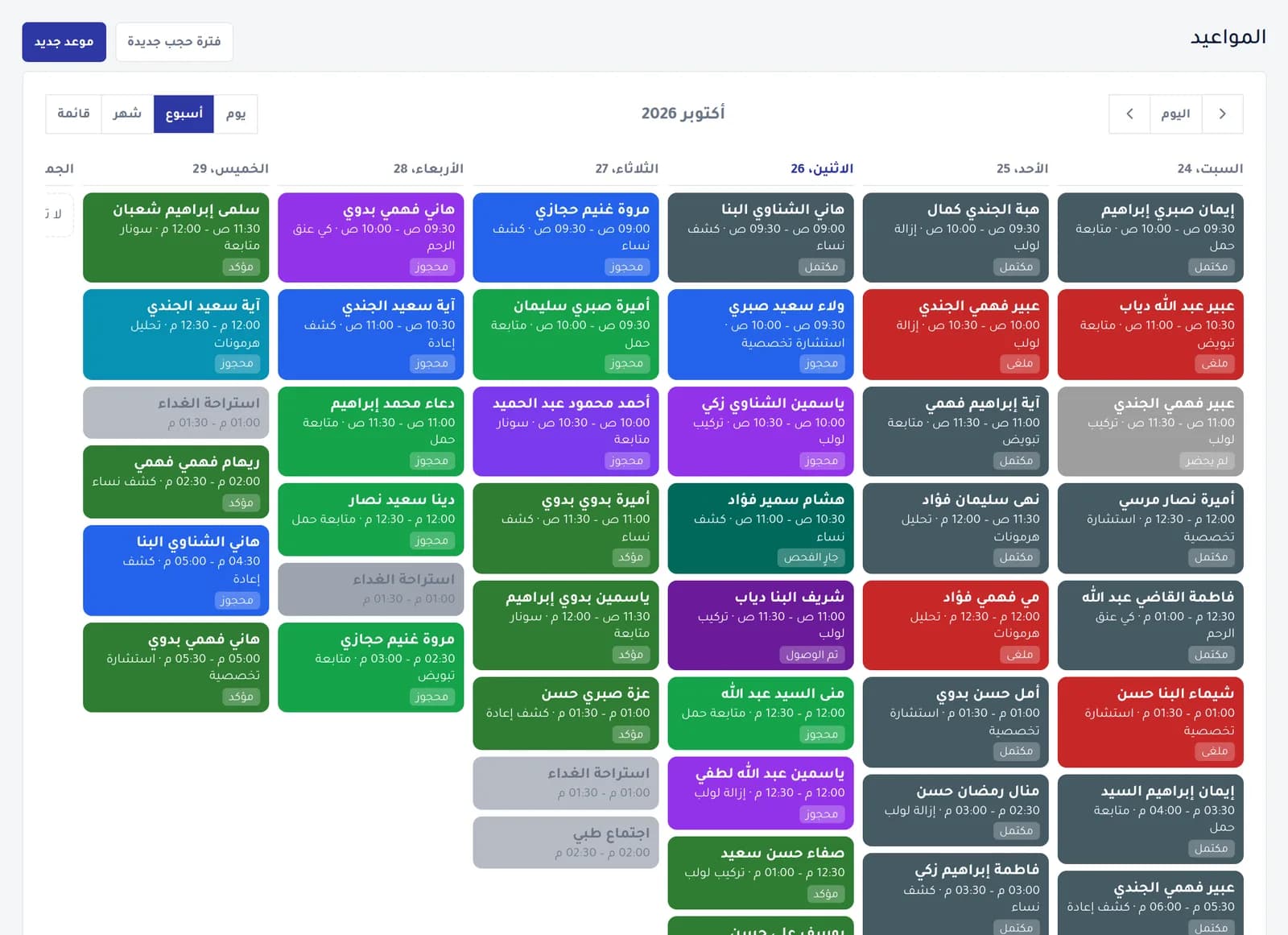The height and width of the screenshot is (935, 1288).
Task: Click Tuesday's استراحة الغداء block
Action: [566, 783]
